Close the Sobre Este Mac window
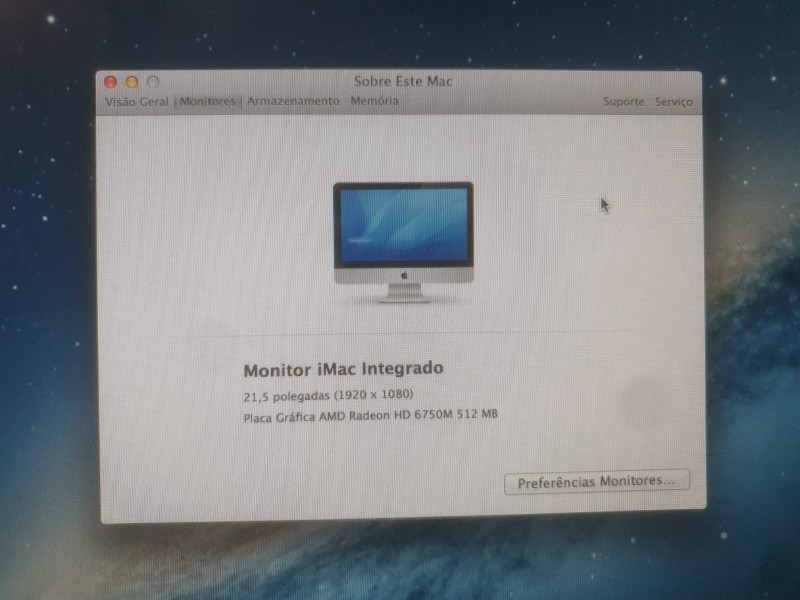The height and width of the screenshot is (600, 800). (x=111, y=82)
